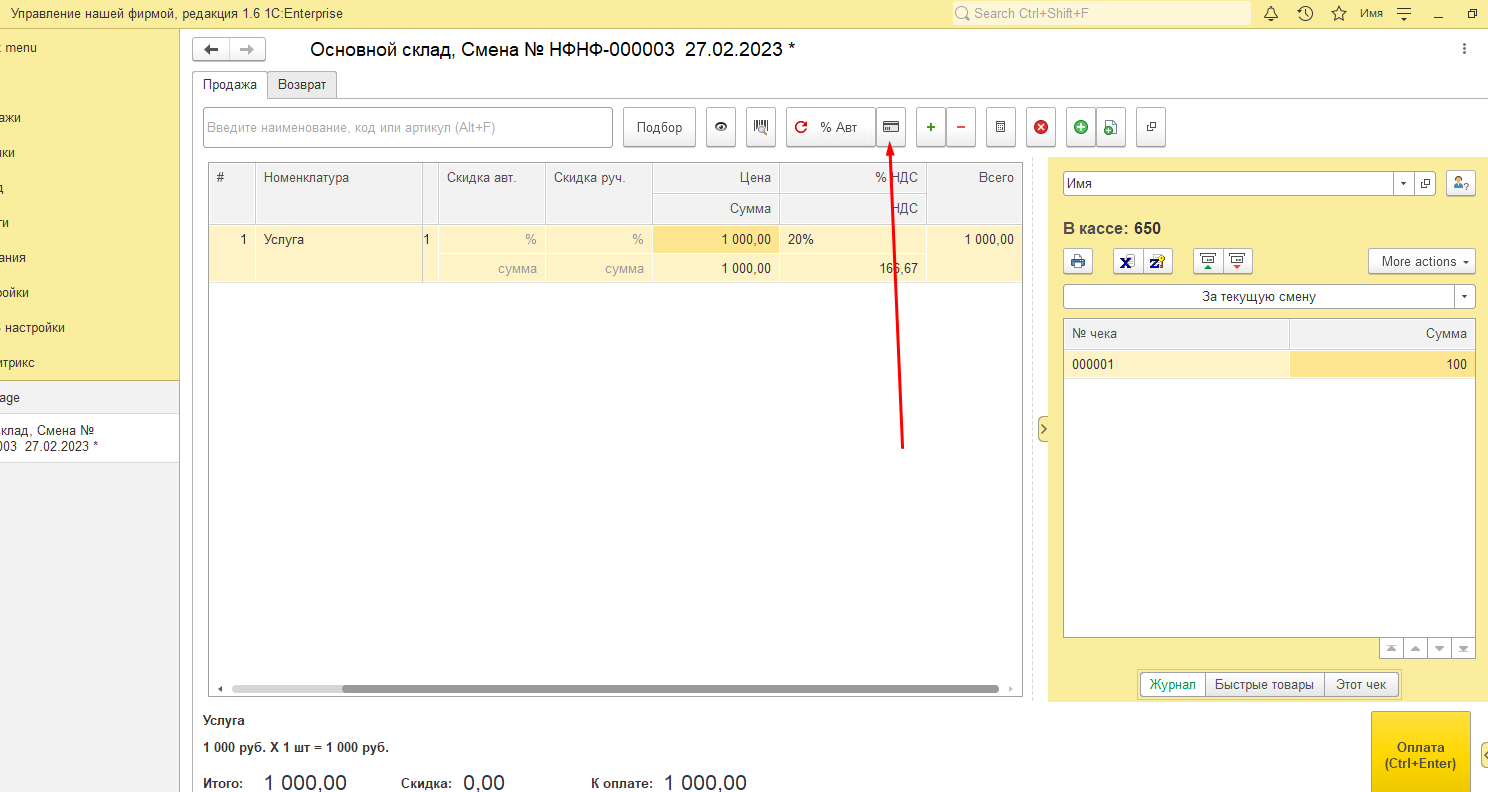Viewport: 1488px width, 792px height.
Task: Open the barcode search tool
Action: [x=761, y=127]
